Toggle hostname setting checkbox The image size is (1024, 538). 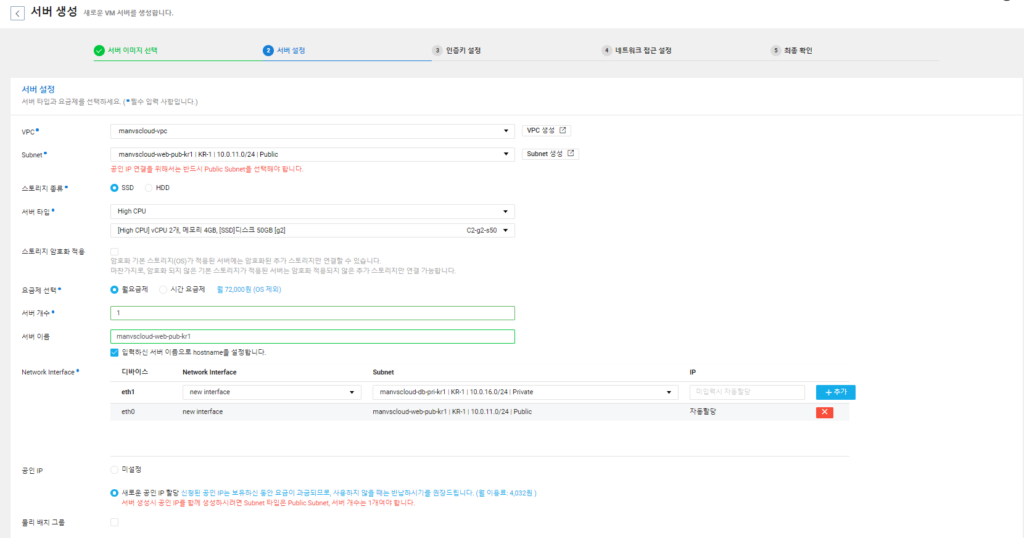click(x=114, y=353)
